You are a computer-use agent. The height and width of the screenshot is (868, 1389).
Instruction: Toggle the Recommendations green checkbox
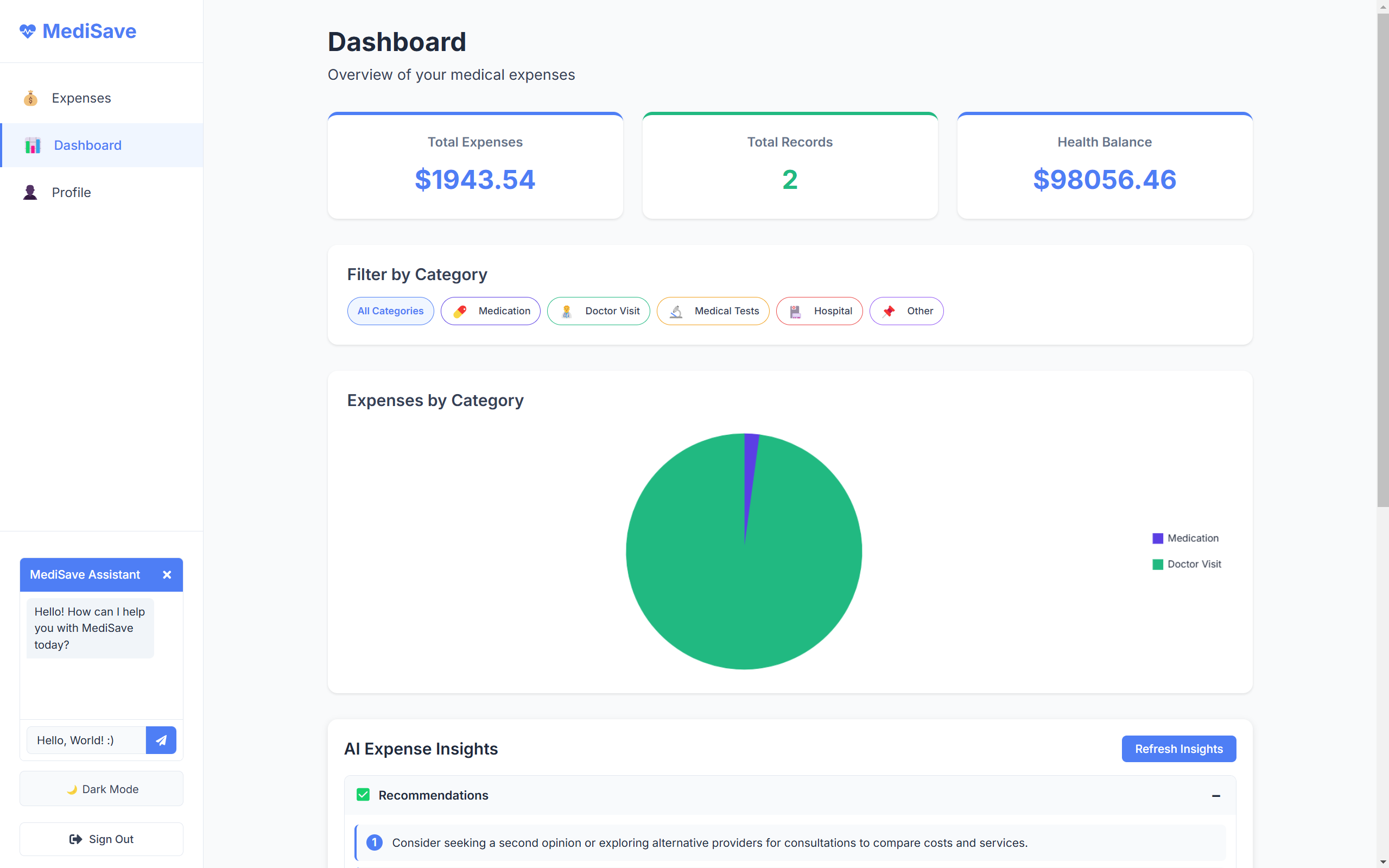(363, 795)
